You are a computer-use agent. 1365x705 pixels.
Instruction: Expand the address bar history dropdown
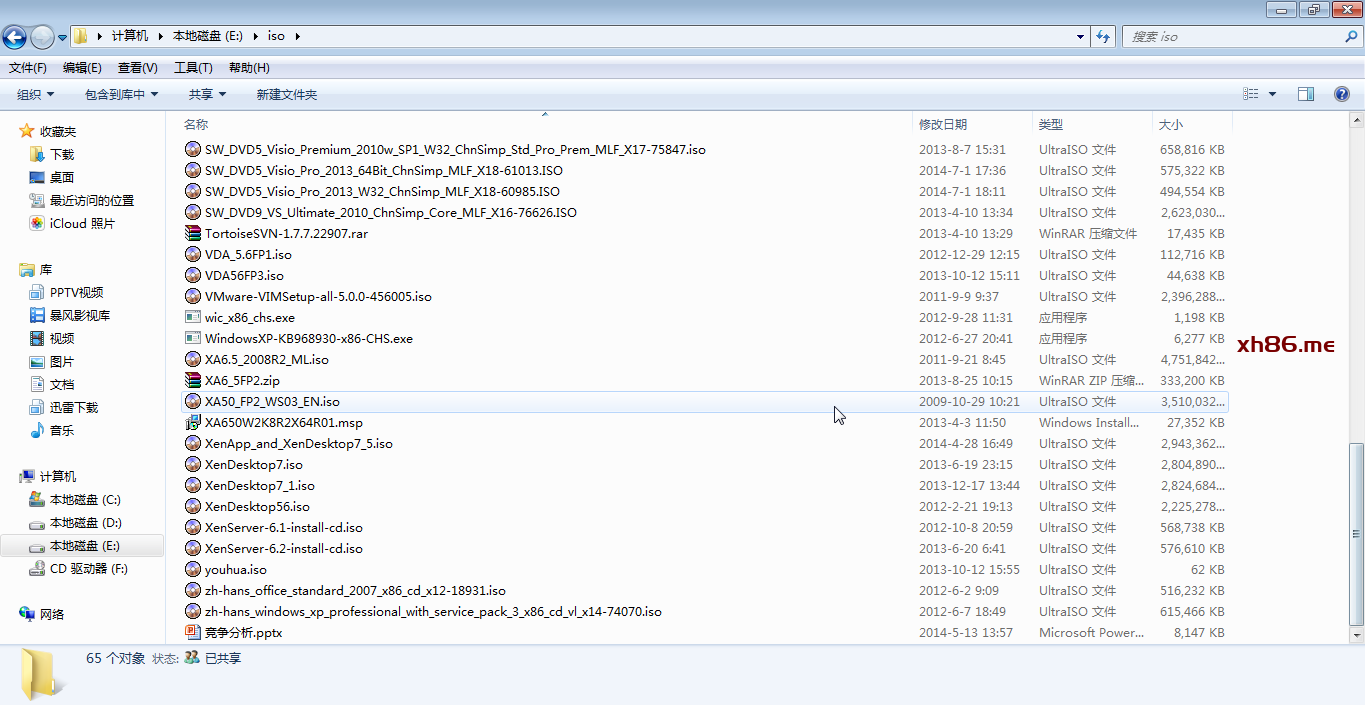tap(1080, 36)
